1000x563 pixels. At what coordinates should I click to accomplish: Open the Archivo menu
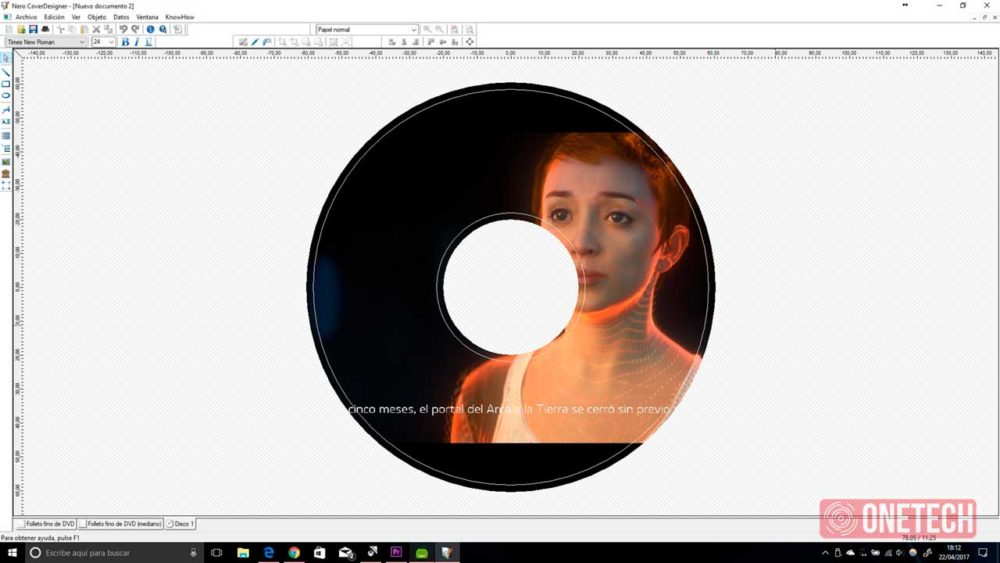[x=26, y=17]
